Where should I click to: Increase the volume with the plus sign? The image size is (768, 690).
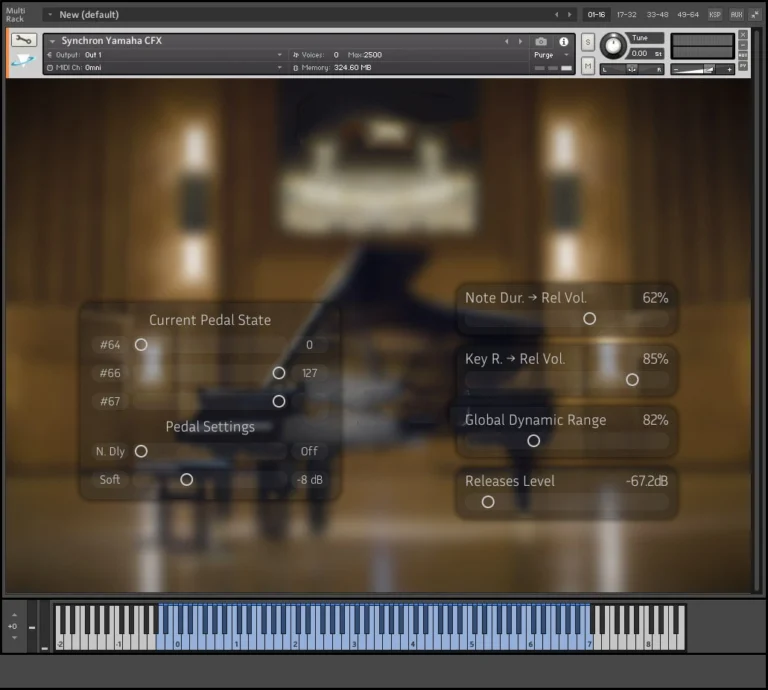(729, 70)
